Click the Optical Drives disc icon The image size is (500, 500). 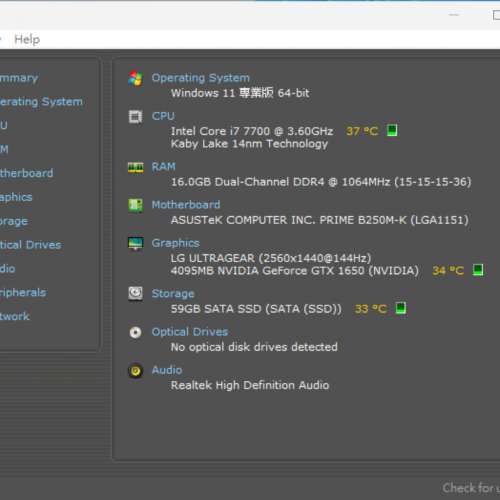click(x=135, y=332)
